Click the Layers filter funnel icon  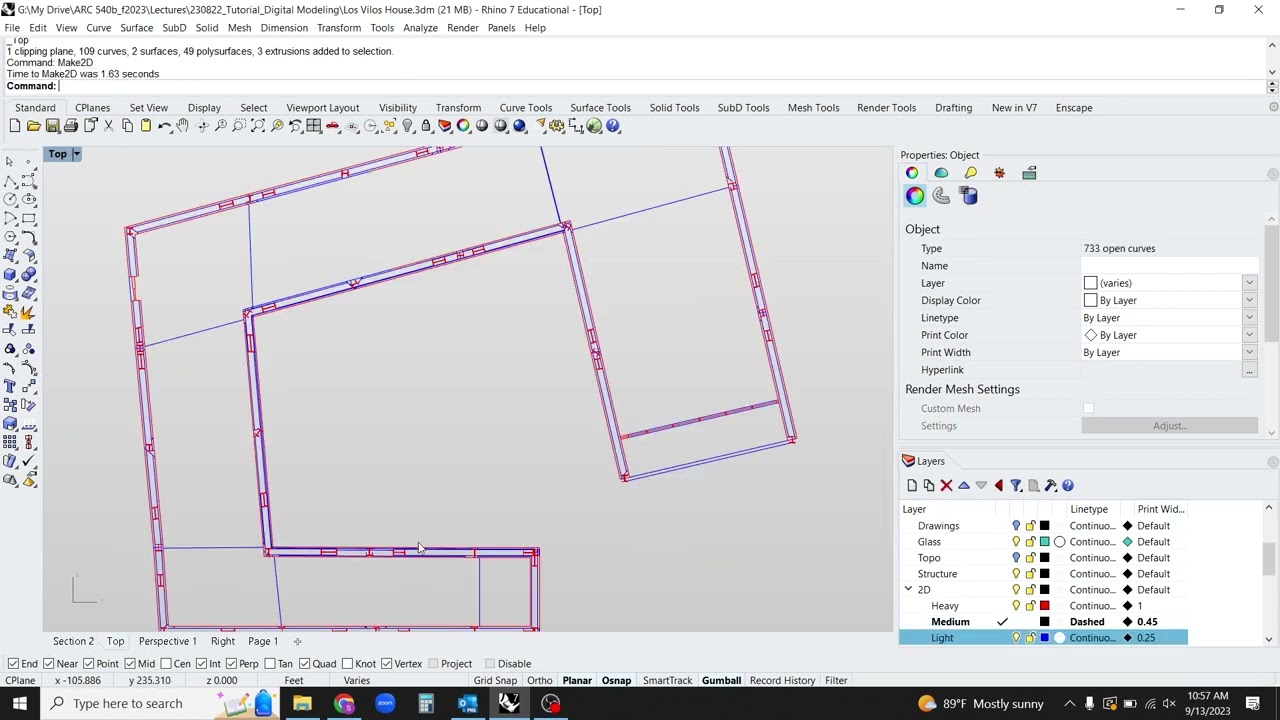[1016, 486]
